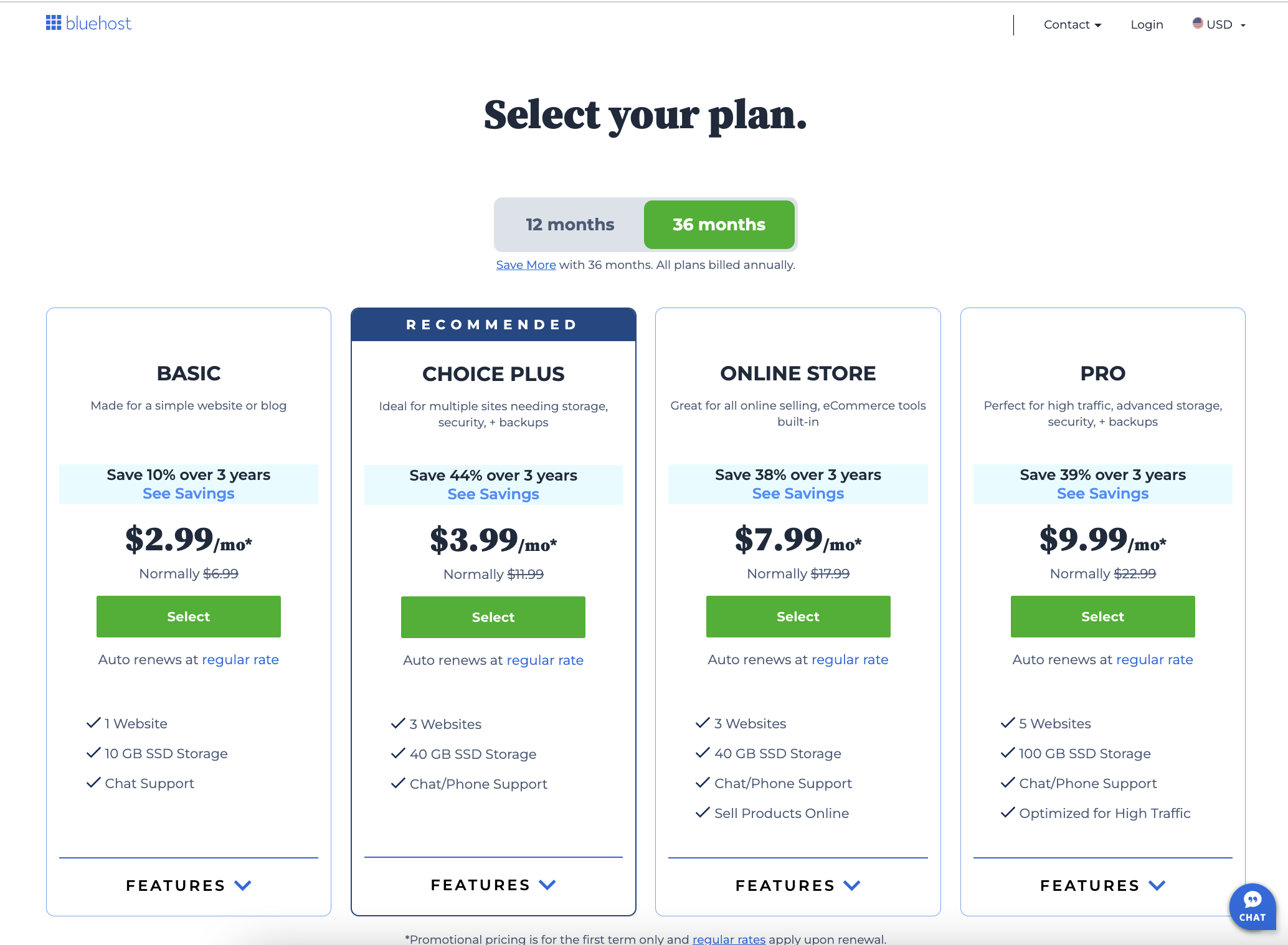Viewport: 1288px width, 945px height.
Task: Expand Features under Online Store
Action: [x=797, y=885]
